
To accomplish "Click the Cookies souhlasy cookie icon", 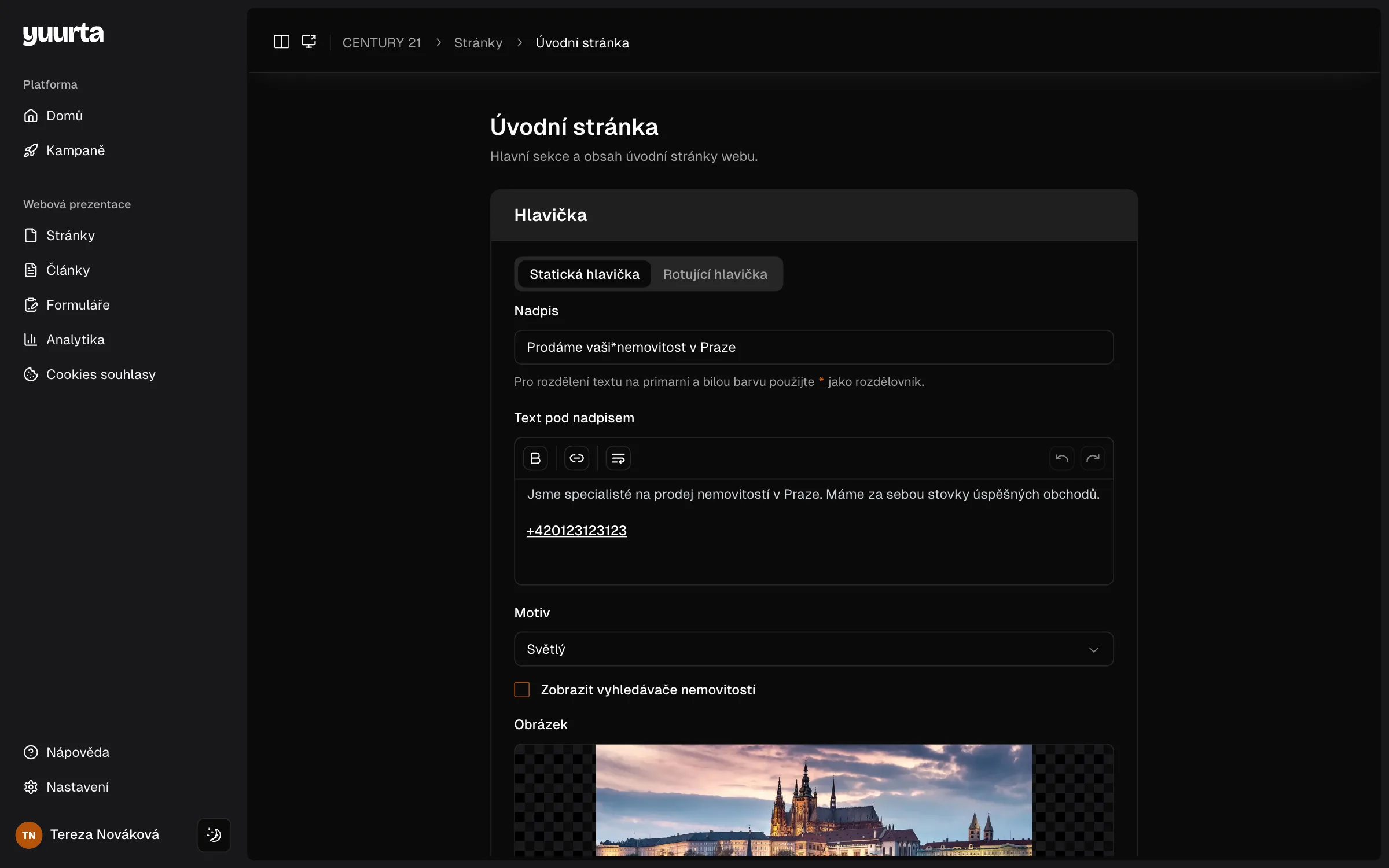I will tap(31, 374).
